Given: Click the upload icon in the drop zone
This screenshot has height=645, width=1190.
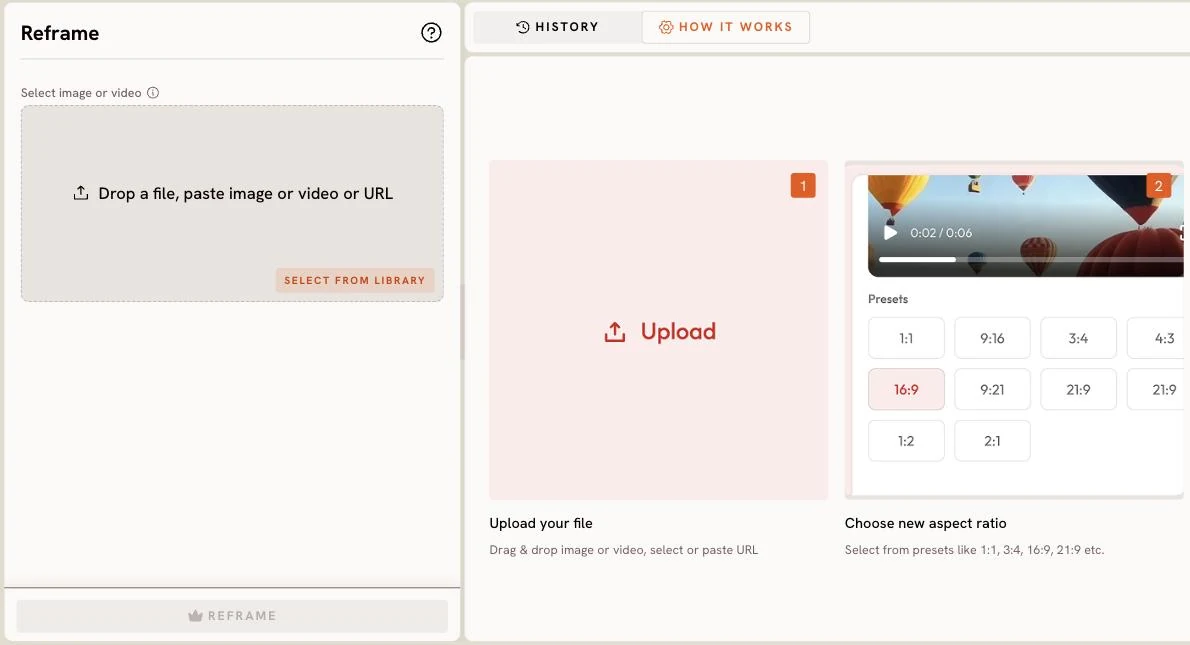Looking at the screenshot, I should pos(80,193).
